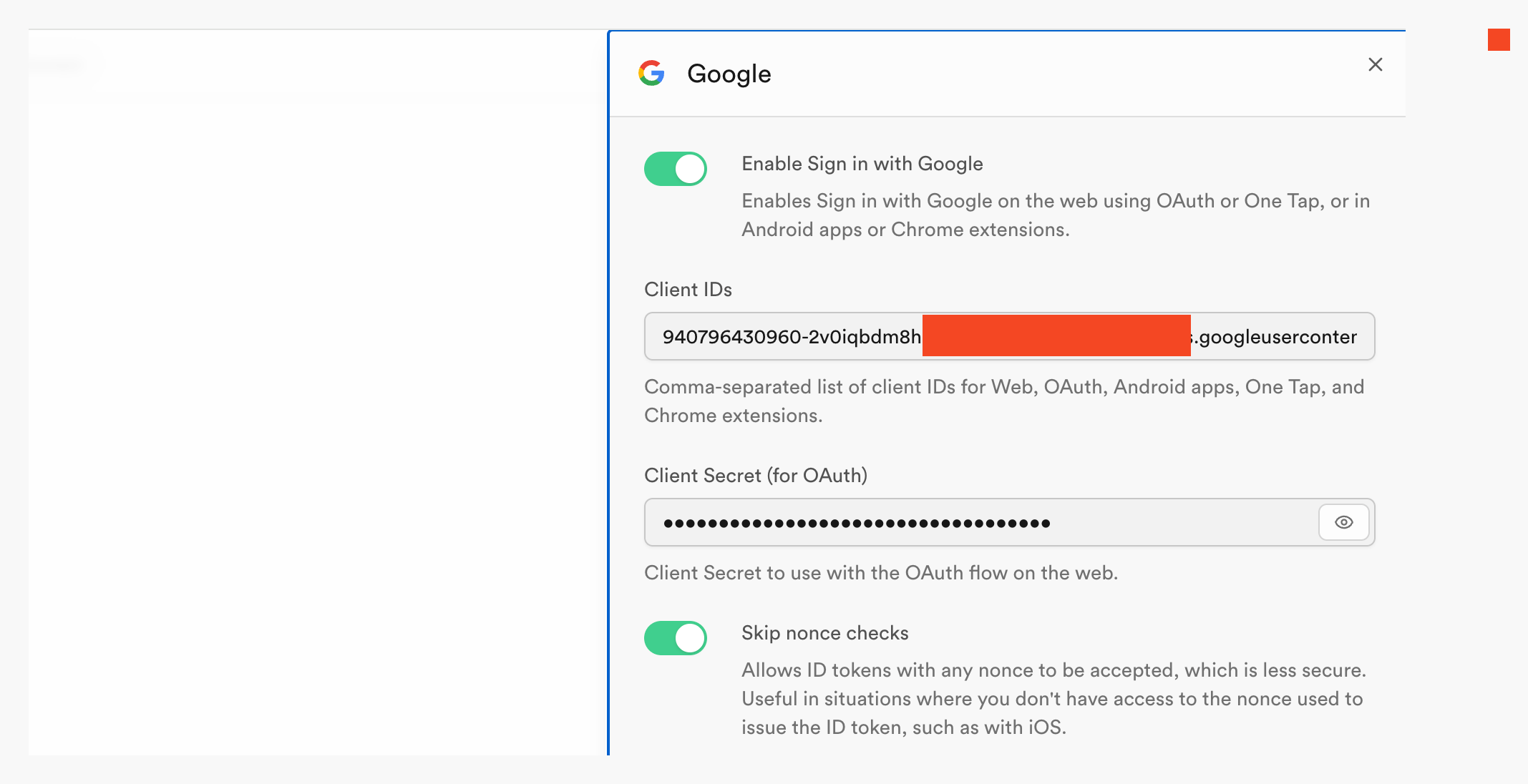The height and width of the screenshot is (784, 1528).
Task: Close the Google provider panel
Action: point(1375,64)
